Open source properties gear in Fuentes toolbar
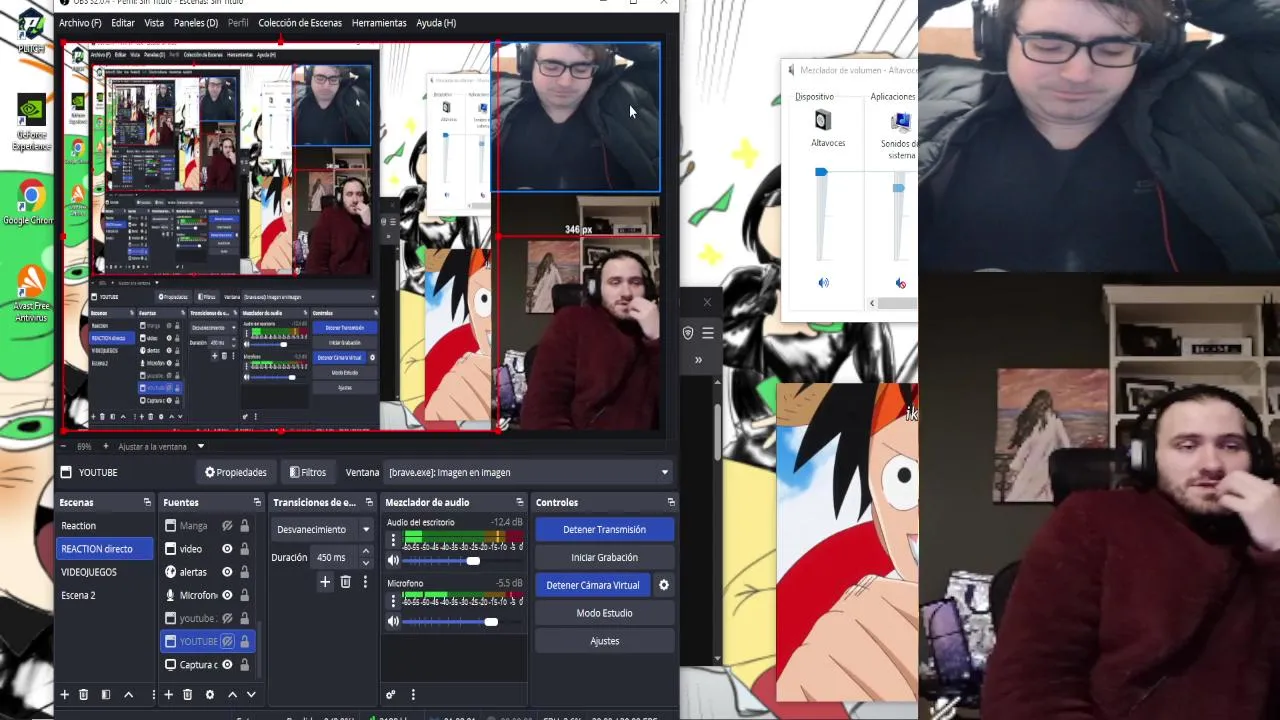The image size is (1280, 720). point(209,694)
